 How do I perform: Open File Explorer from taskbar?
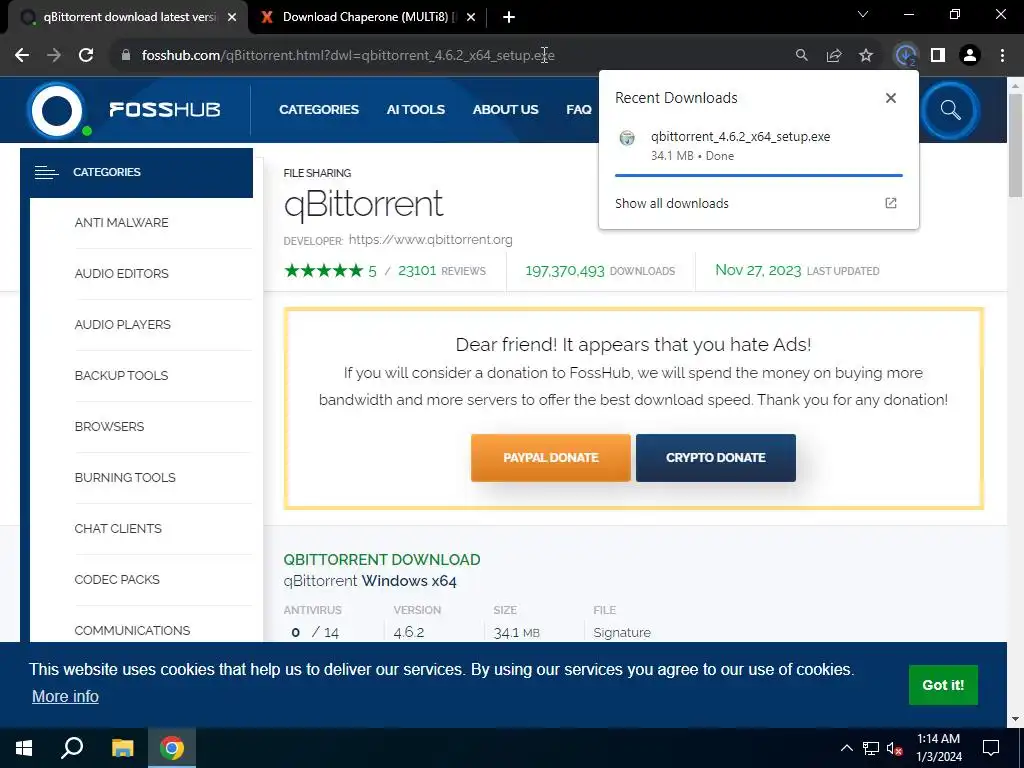[122, 748]
